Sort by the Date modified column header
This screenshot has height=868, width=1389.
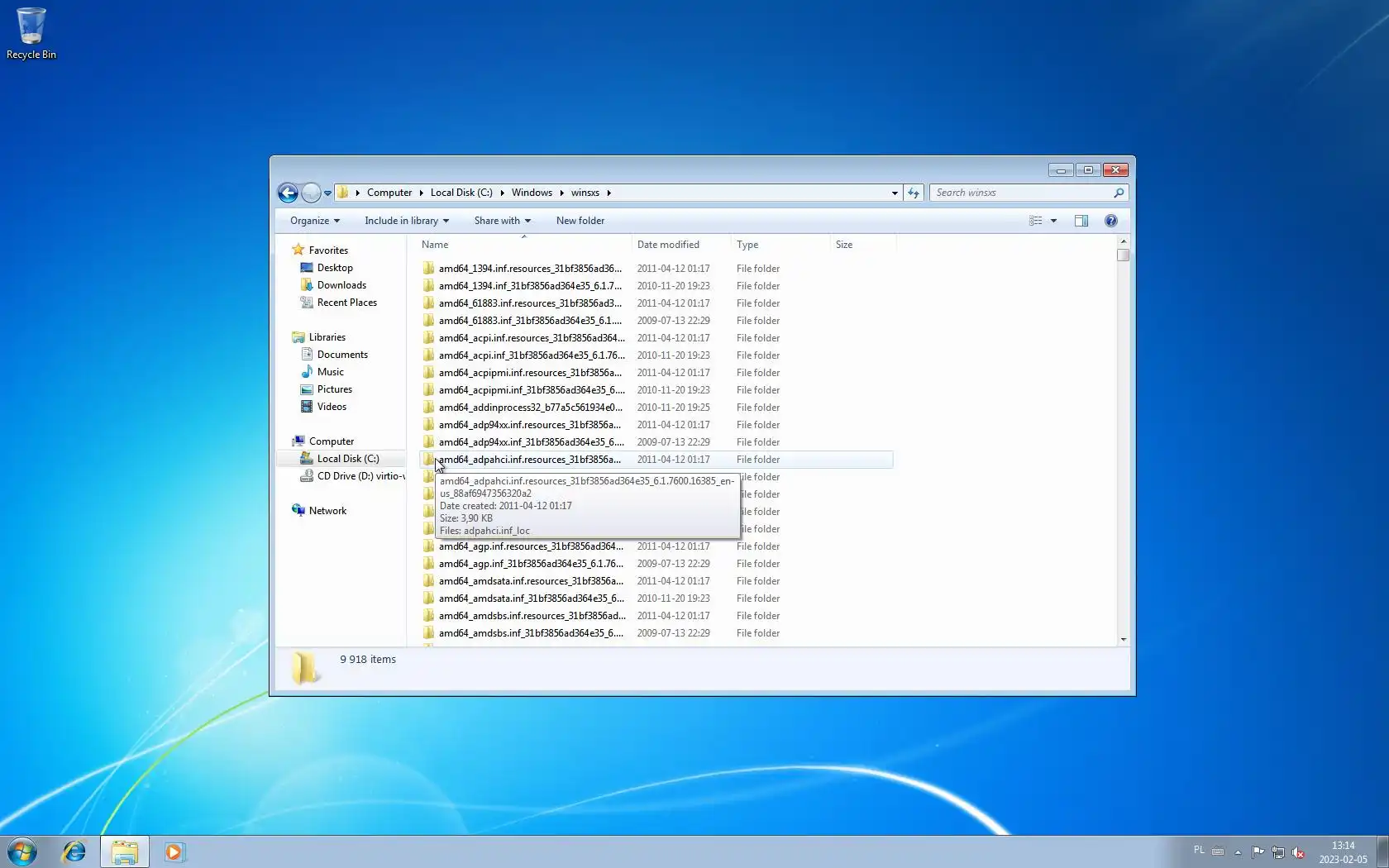click(681, 245)
